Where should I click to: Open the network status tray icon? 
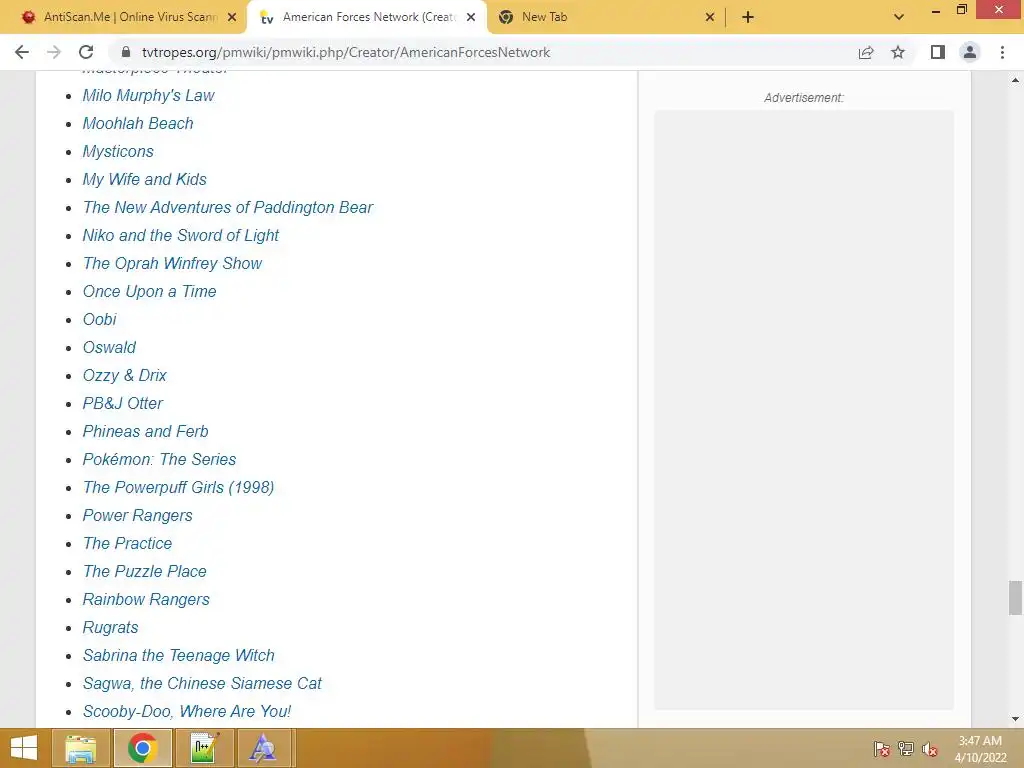click(906, 749)
